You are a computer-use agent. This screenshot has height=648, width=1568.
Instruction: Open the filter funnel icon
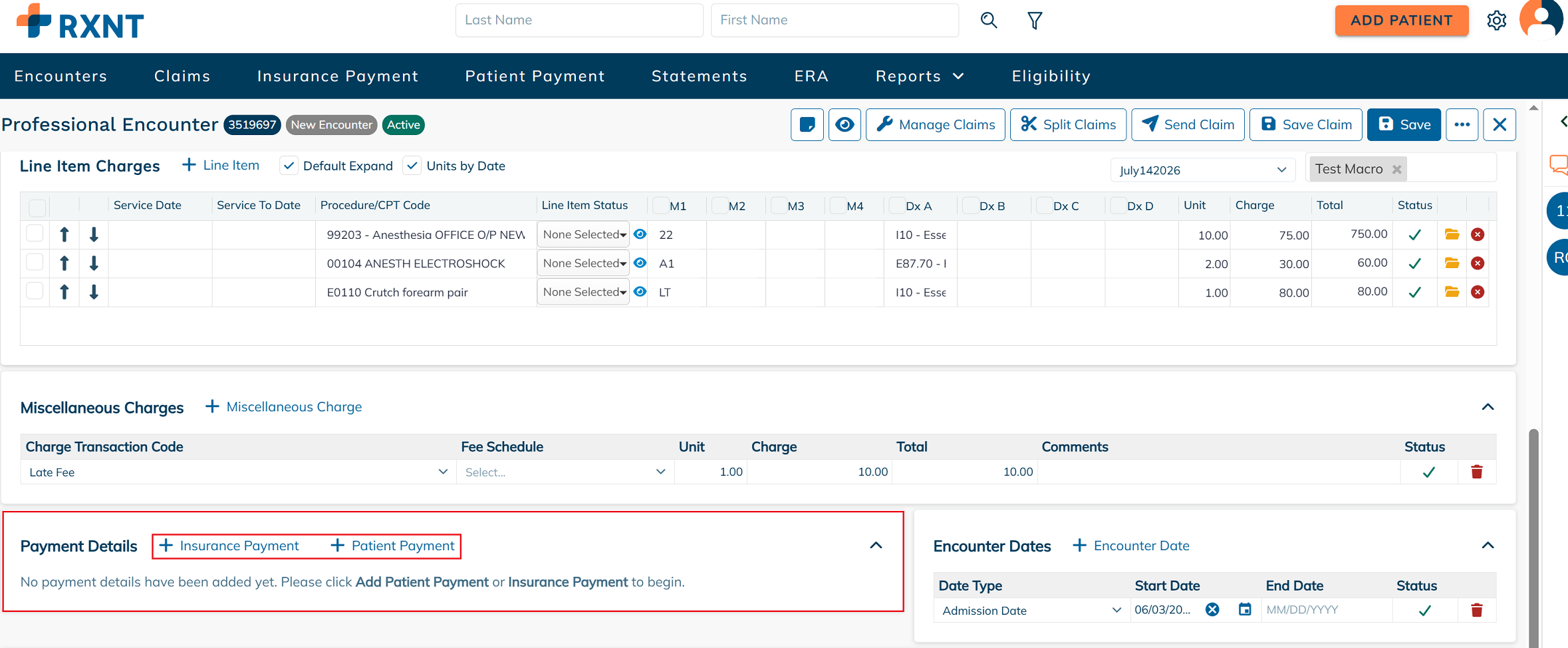coord(1035,21)
